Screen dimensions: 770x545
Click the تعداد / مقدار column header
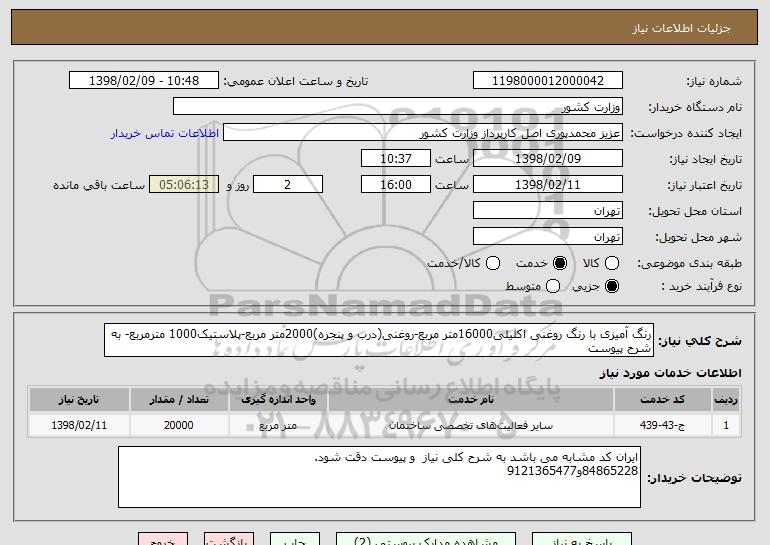click(x=179, y=400)
